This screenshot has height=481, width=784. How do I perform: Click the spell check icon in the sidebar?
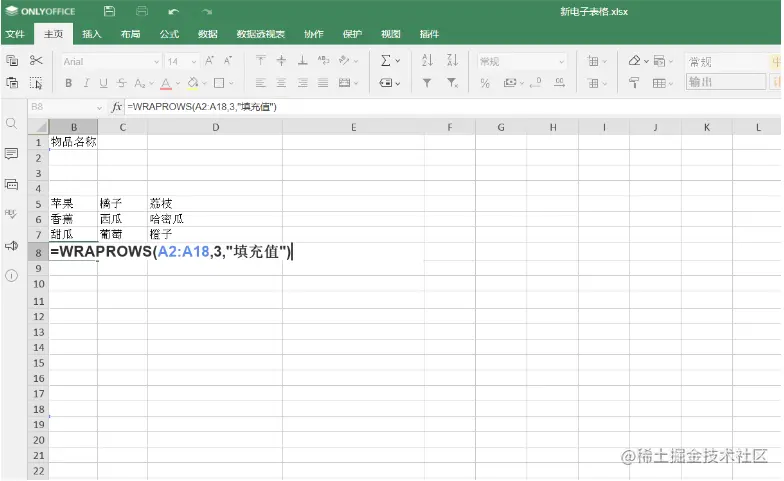point(12,214)
